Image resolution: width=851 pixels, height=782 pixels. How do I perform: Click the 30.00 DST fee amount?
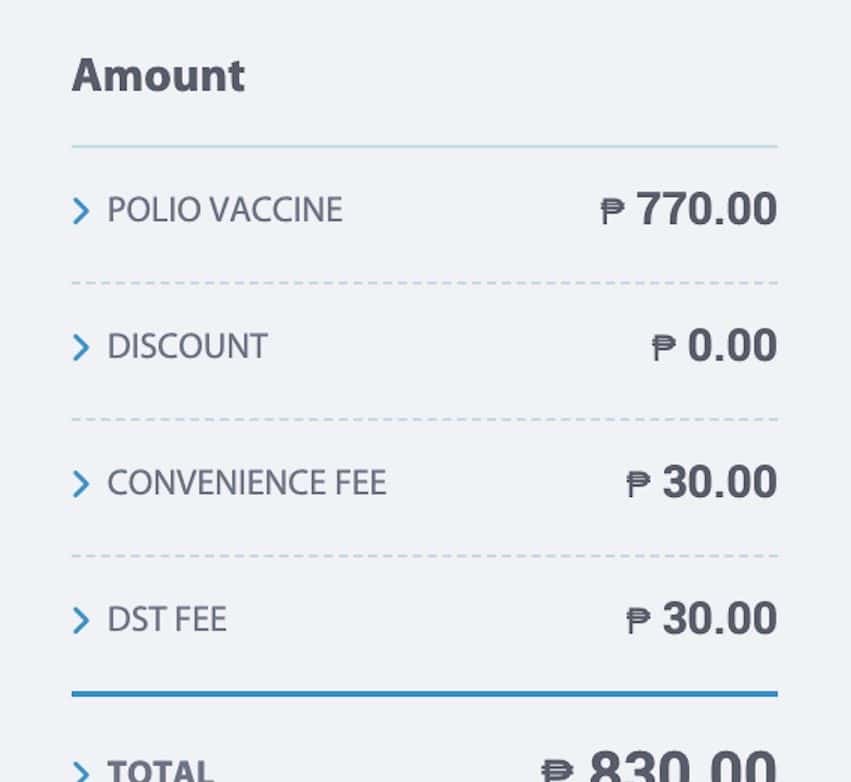[719, 618]
